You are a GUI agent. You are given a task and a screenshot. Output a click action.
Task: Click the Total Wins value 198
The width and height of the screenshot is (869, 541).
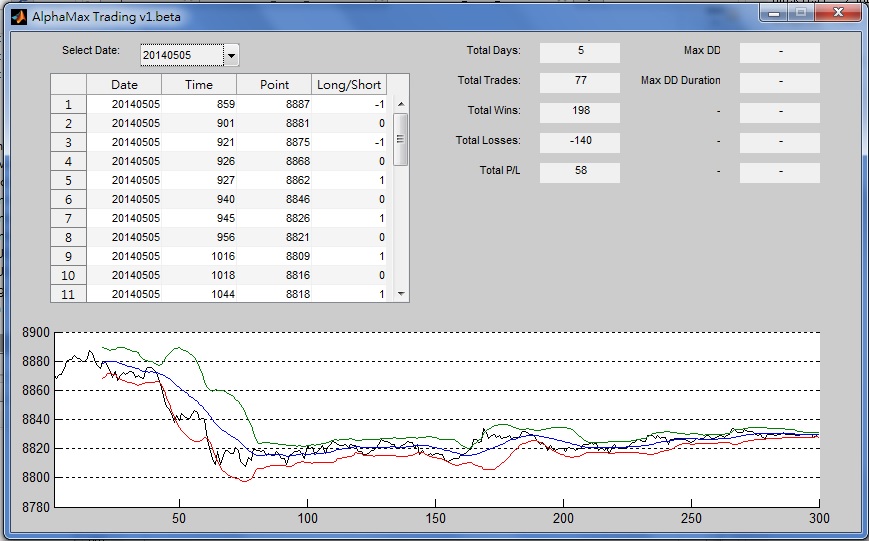click(x=580, y=113)
